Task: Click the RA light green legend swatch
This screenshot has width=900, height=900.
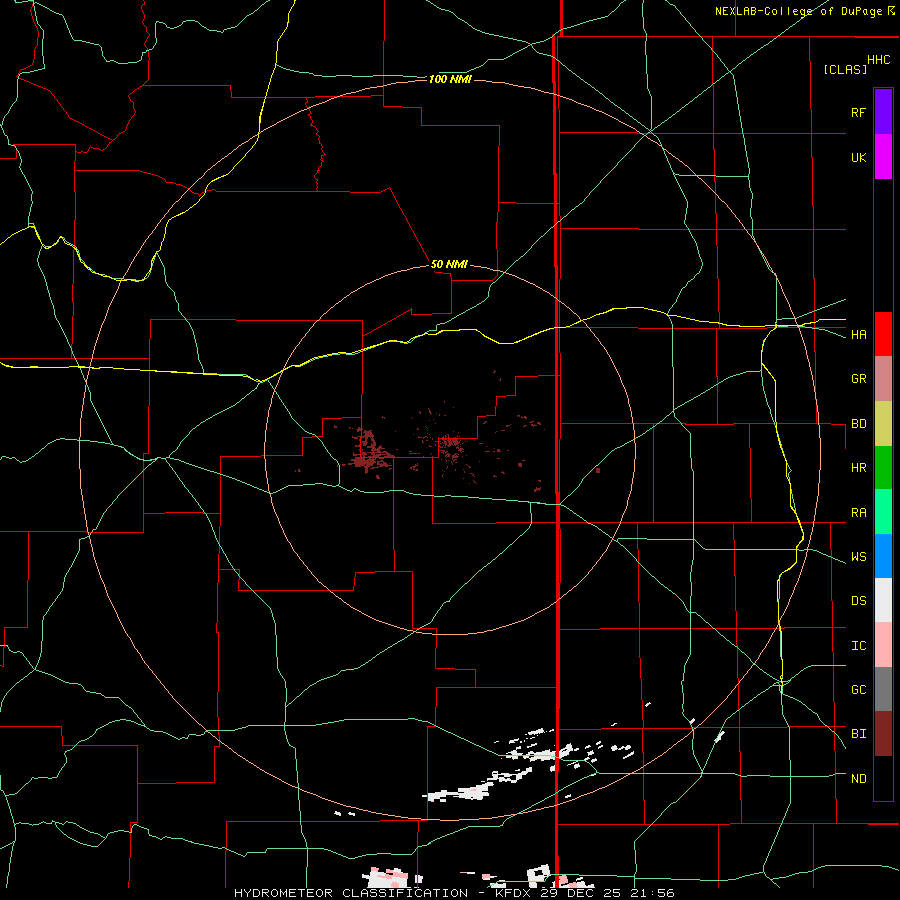Action: coord(883,512)
